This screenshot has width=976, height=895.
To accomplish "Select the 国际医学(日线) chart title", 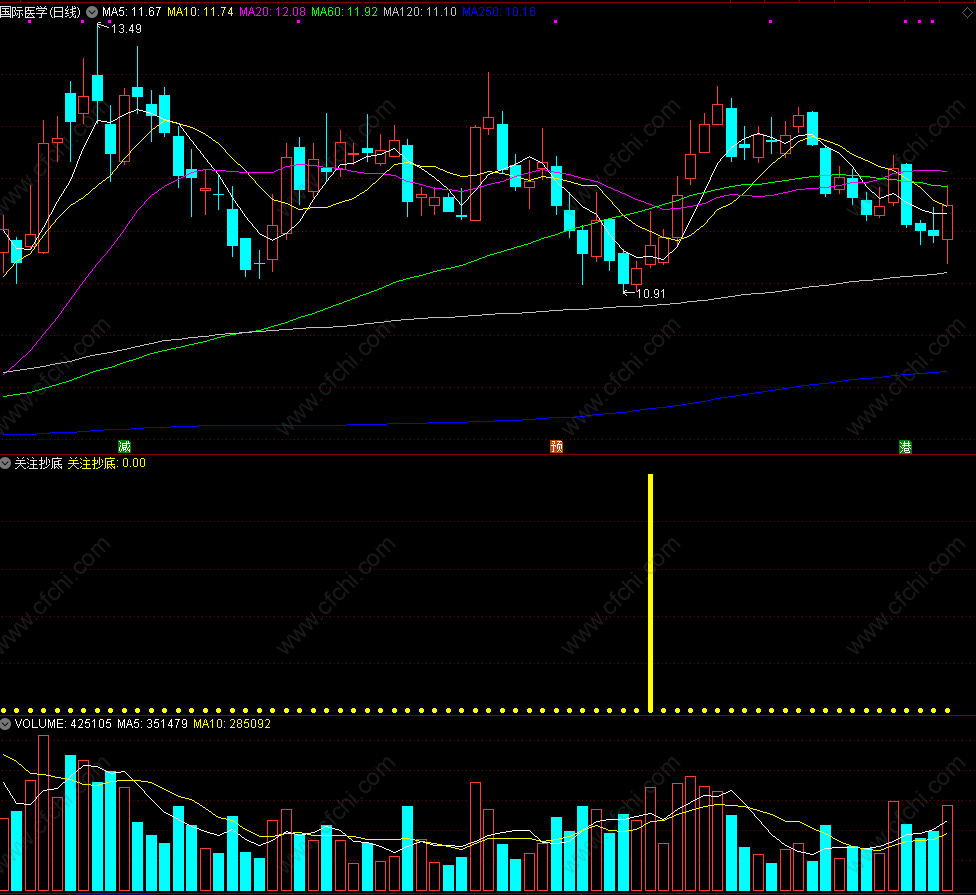I will coord(40,12).
